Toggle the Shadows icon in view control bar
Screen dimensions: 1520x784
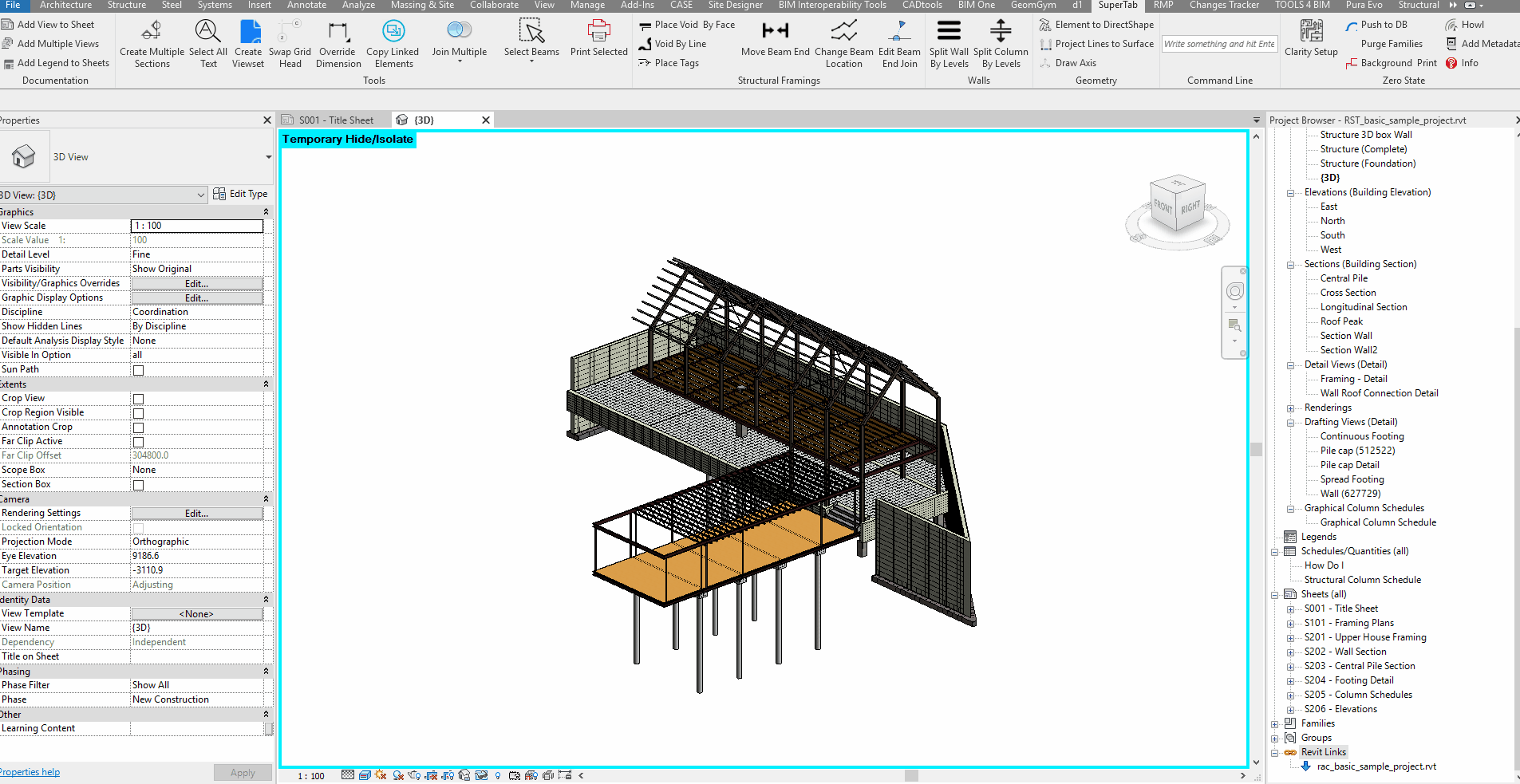(398, 775)
